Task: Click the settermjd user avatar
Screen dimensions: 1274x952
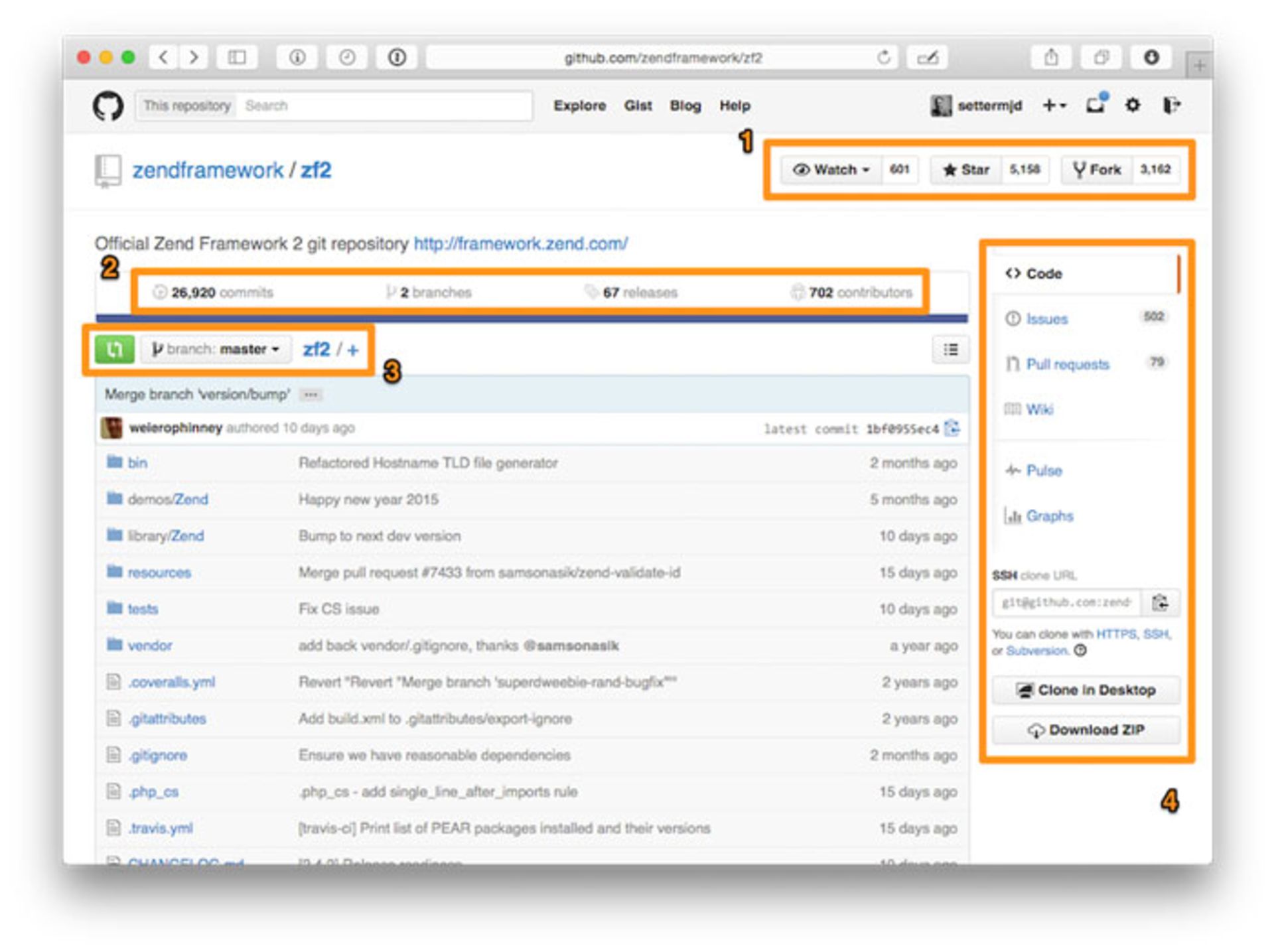Action: [940, 105]
